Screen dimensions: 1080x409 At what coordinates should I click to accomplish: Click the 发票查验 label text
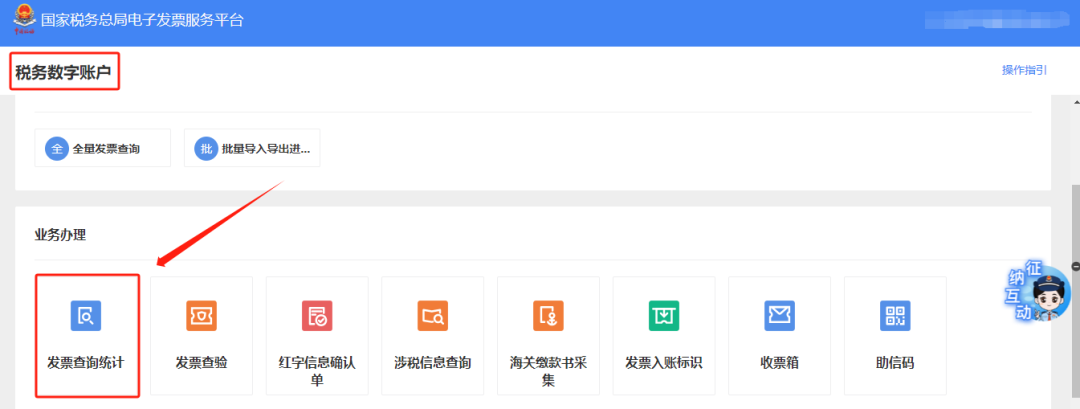201,363
